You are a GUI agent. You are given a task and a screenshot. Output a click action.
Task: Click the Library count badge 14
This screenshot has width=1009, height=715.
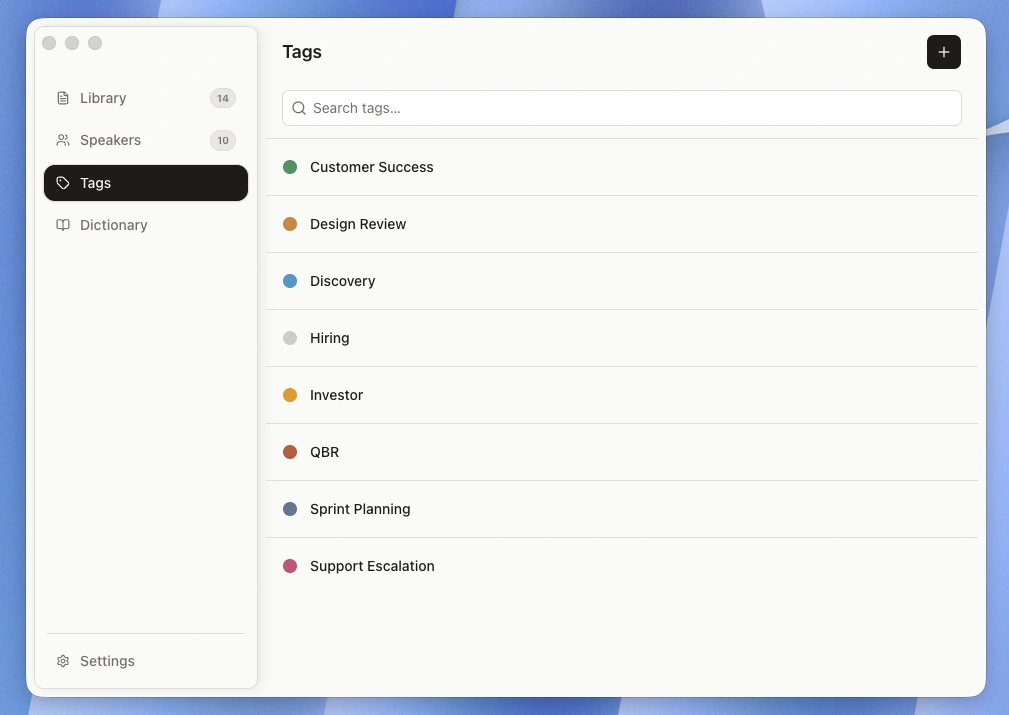223,98
